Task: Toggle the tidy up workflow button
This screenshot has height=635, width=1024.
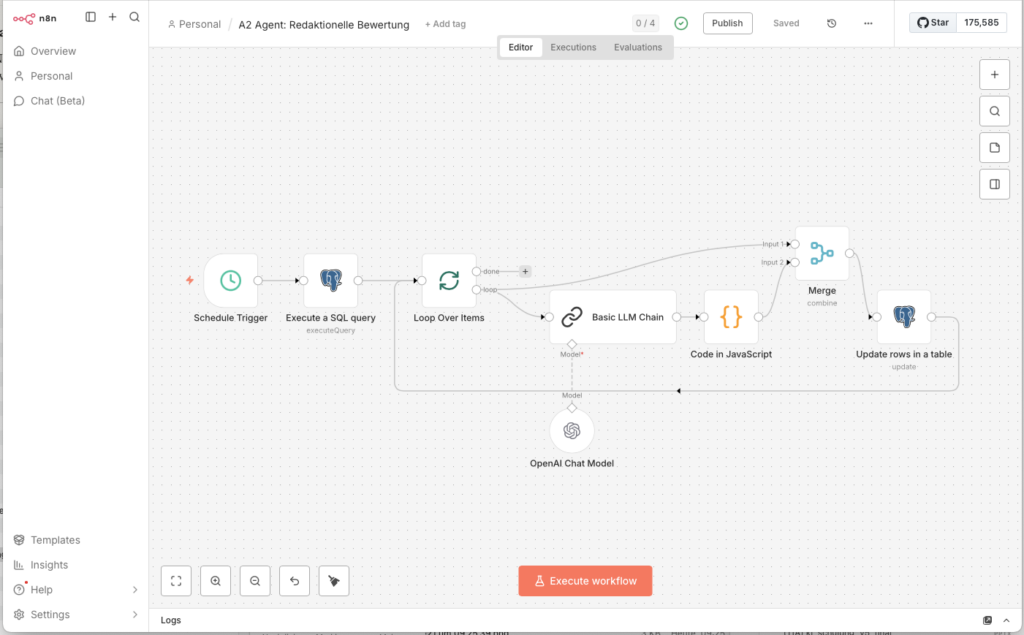Action: [x=334, y=580]
